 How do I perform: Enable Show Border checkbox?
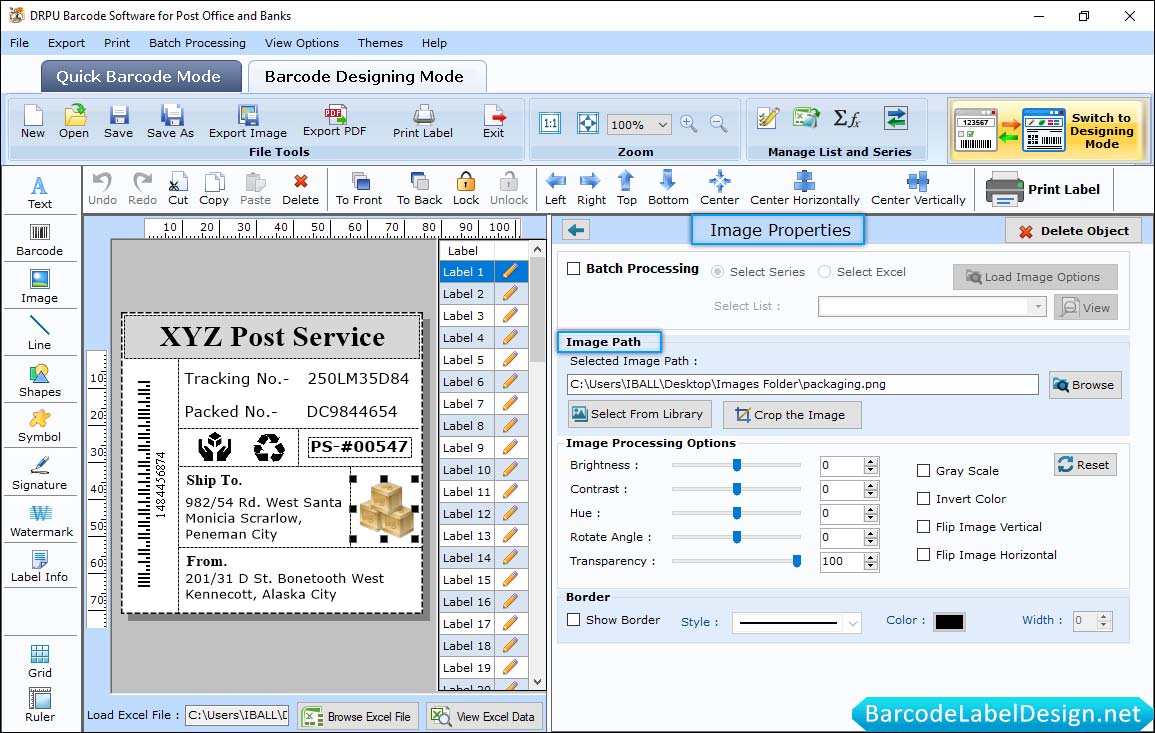point(574,620)
